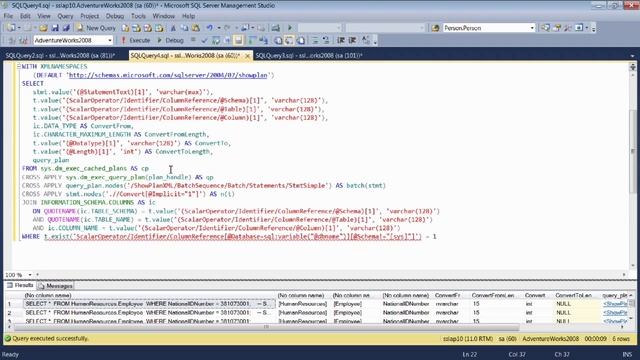
Task: Click the Debug button in the toolbar
Action: (170, 40)
